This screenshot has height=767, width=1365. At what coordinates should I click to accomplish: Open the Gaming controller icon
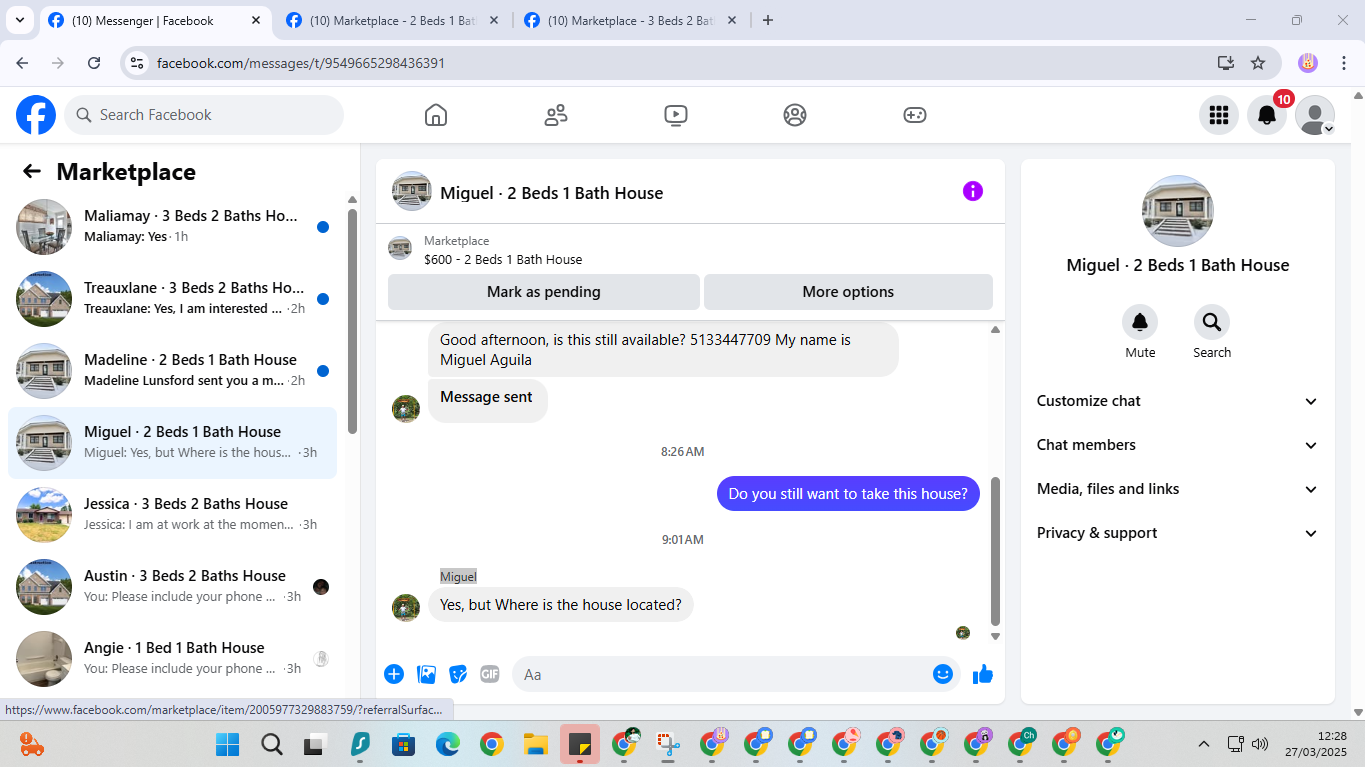(915, 115)
